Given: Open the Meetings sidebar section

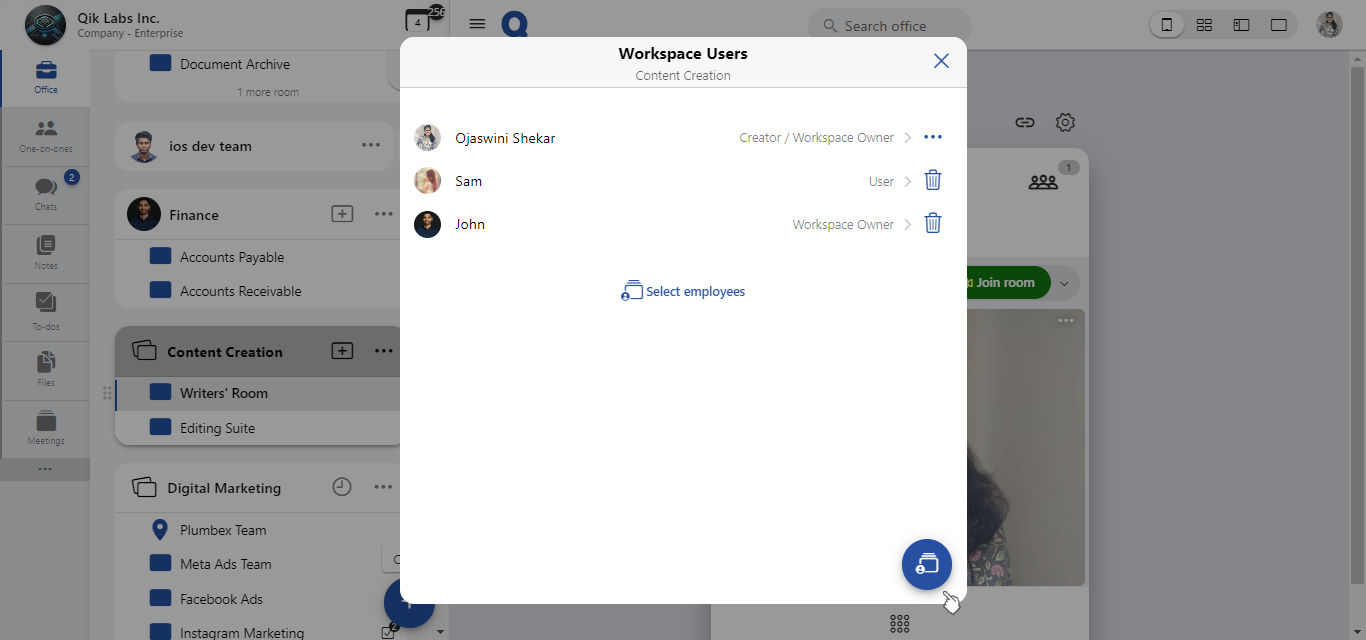Looking at the screenshot, I should click(x=45, y=428).
